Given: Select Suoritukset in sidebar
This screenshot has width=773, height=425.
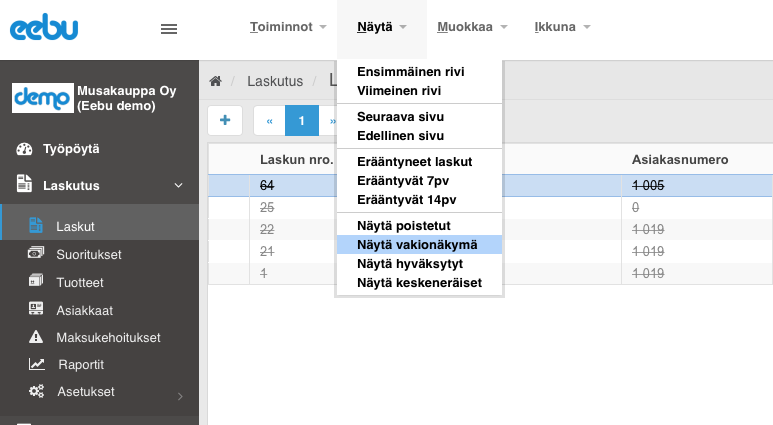Looking at the screenshot, I should pyautogui.click(x=88, y=254).
